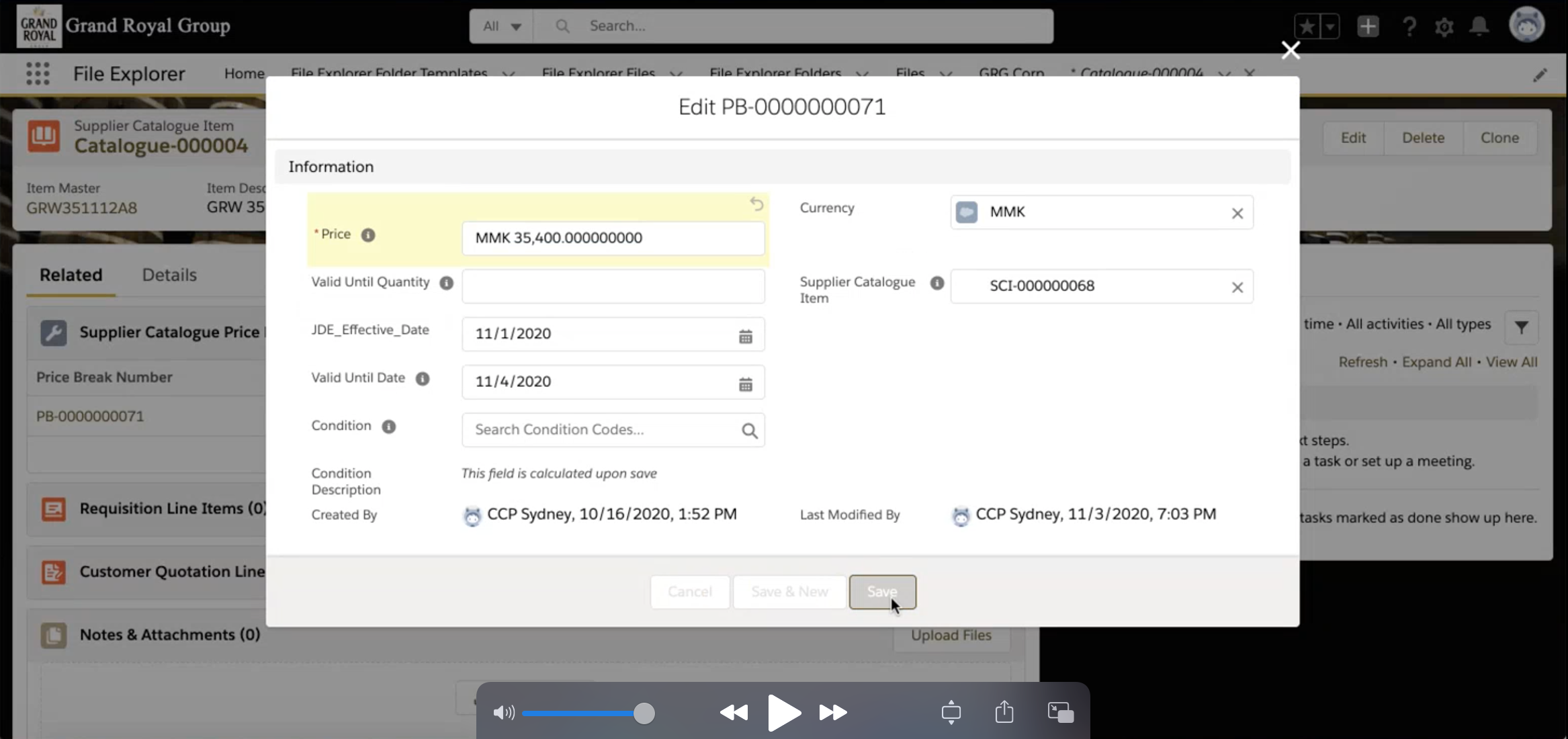Open the activity filter dropdown
Screen dimensions: 1568x739
(1521, 327)
